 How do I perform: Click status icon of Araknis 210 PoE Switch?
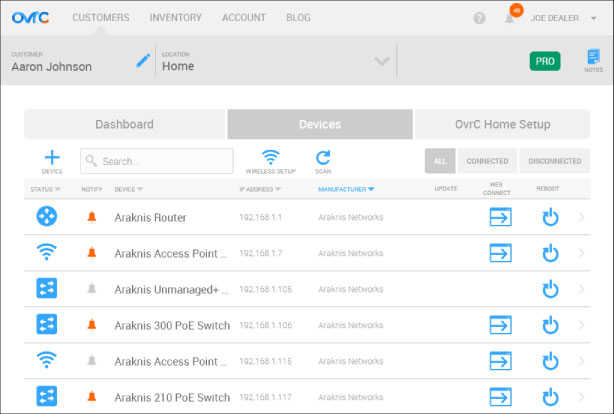pos(47,396)
